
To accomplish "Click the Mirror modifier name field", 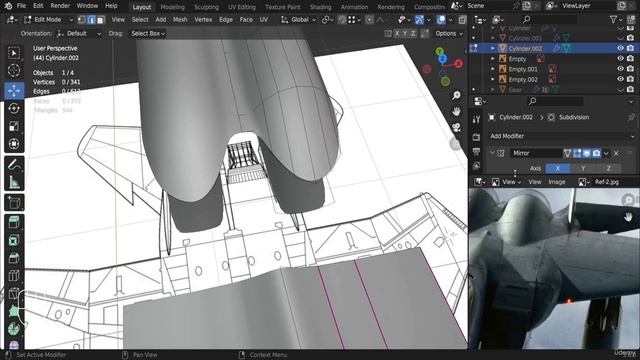I will [536, 153].
